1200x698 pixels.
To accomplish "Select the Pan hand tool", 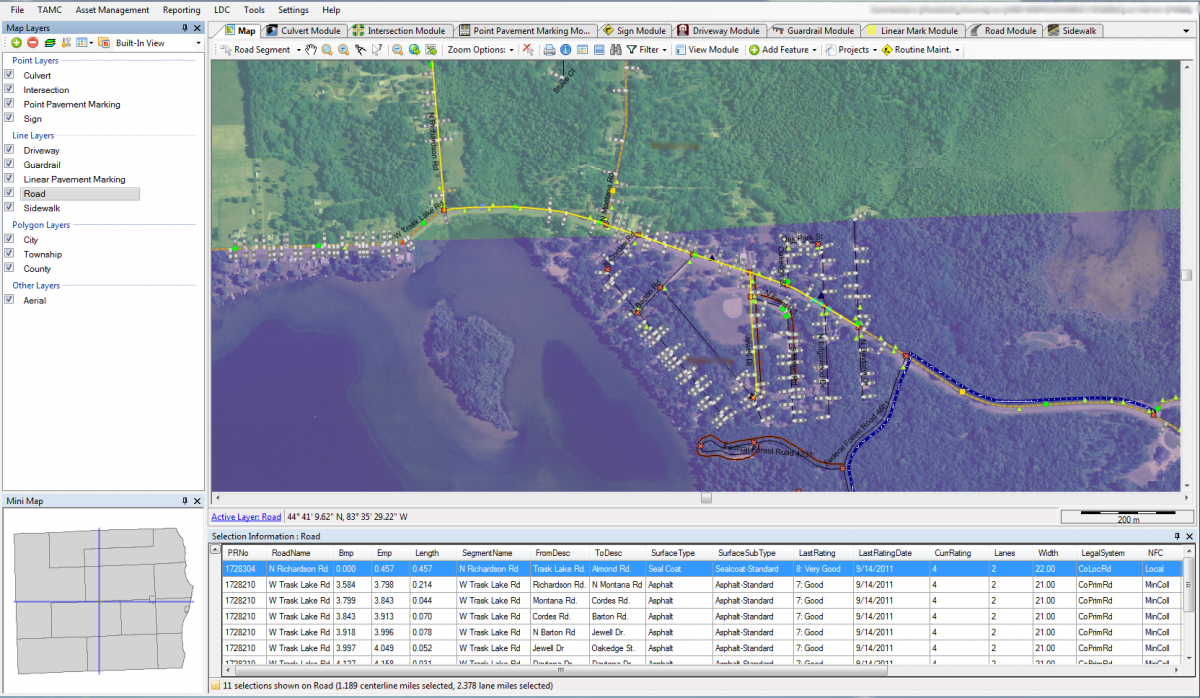I will [x=310, y=49].
